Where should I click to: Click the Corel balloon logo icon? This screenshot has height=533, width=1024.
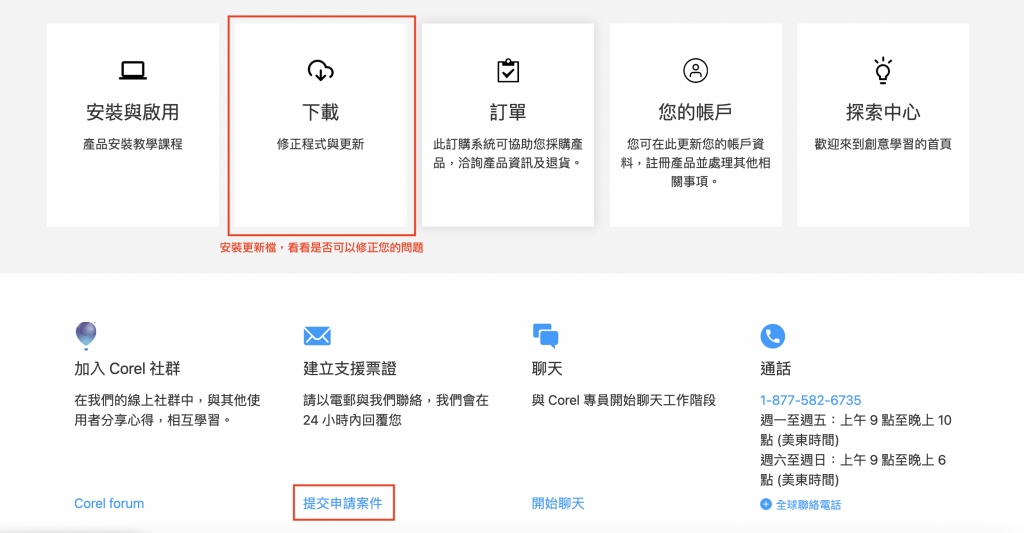coord(86,336)
